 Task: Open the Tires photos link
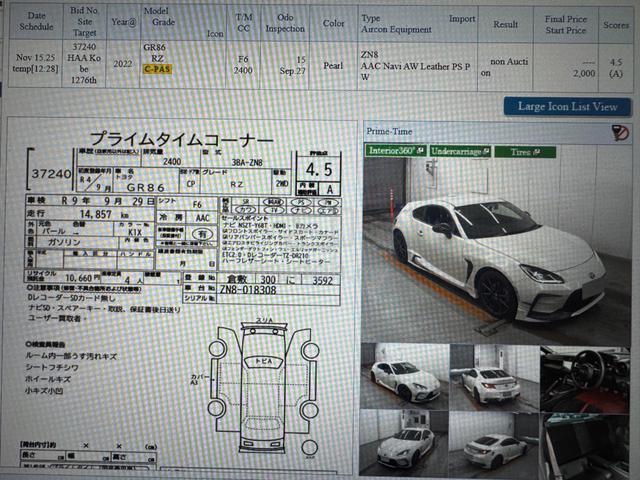[525, 152]
